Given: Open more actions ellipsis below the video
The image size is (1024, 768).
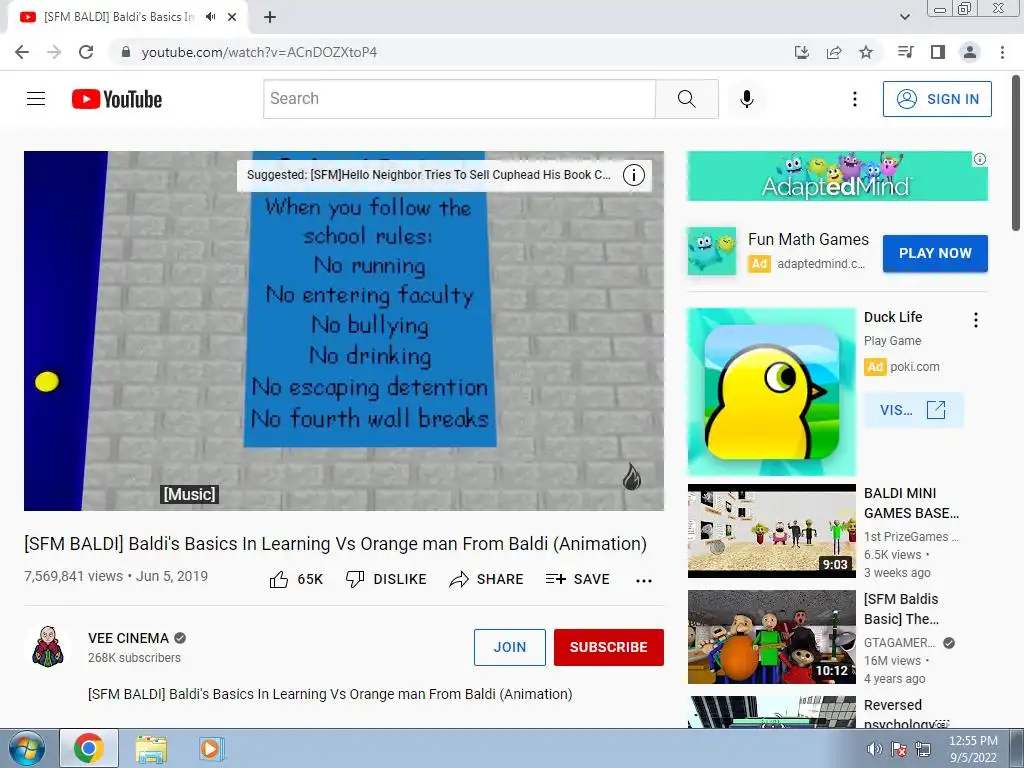Looking at the screenshot, I should tap(644, 581).
